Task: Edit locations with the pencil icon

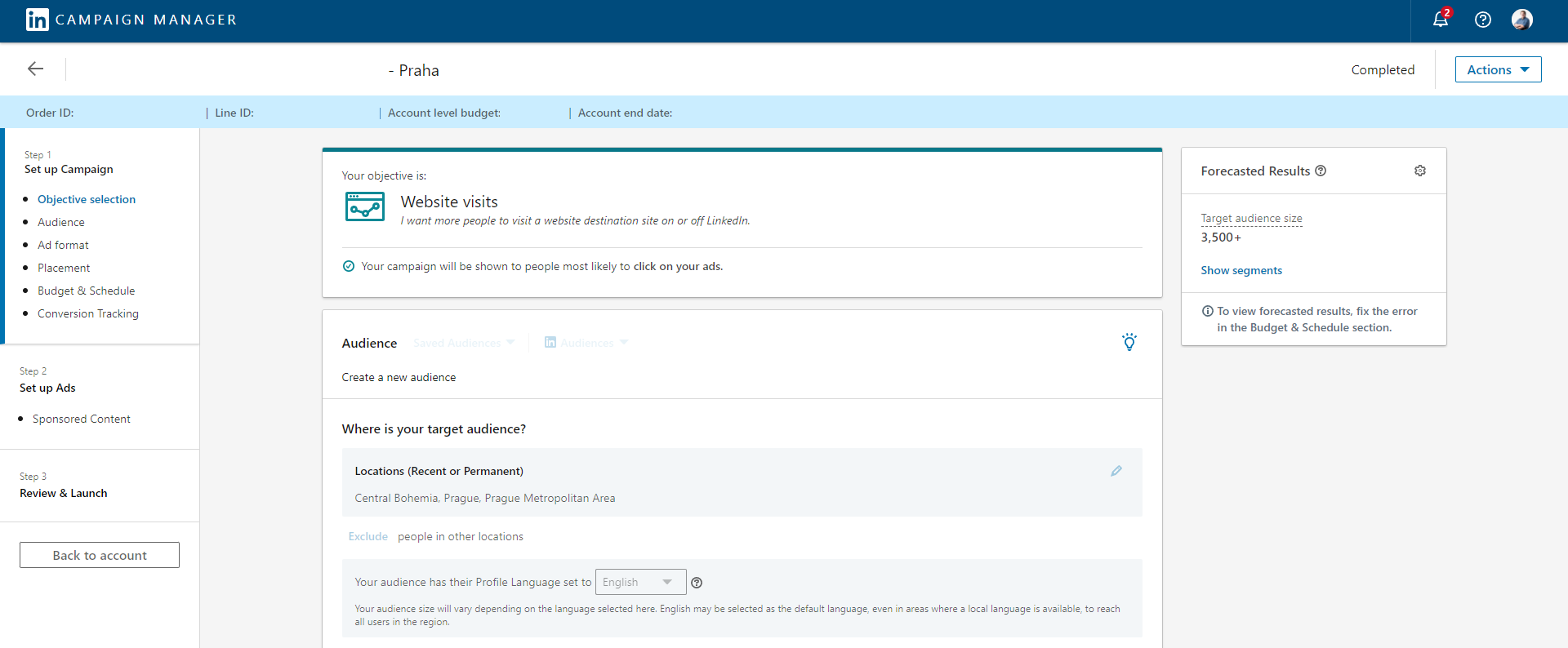Action: (x=1116, y=471)
